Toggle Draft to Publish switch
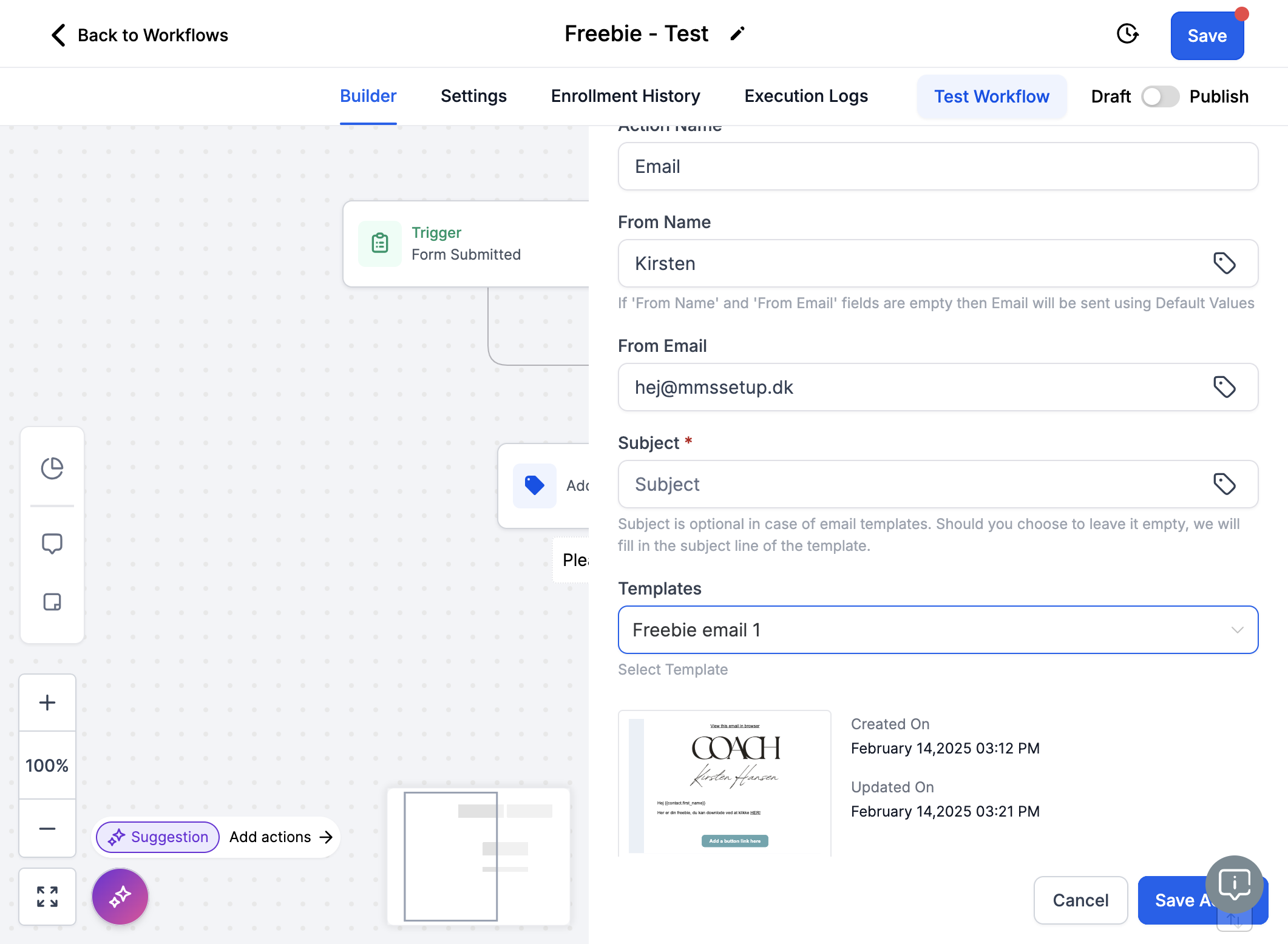This screenshot has height=944, width=1288. tap(1160, 96)
